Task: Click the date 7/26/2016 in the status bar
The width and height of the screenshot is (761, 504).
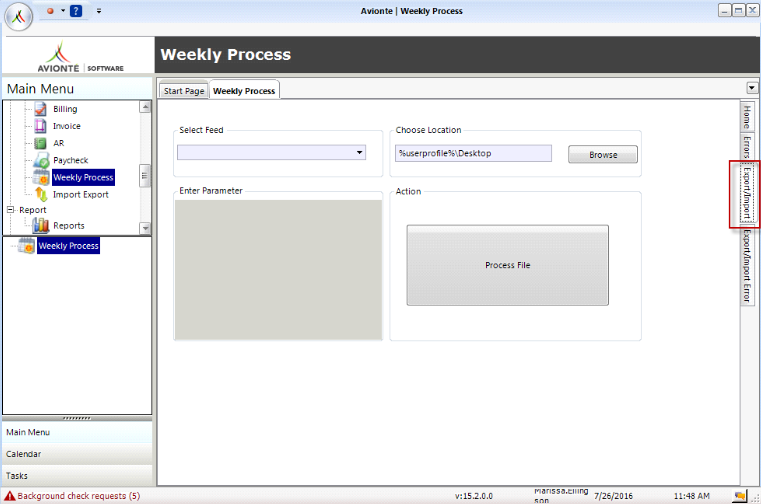Action: click(x=613, y=496)
